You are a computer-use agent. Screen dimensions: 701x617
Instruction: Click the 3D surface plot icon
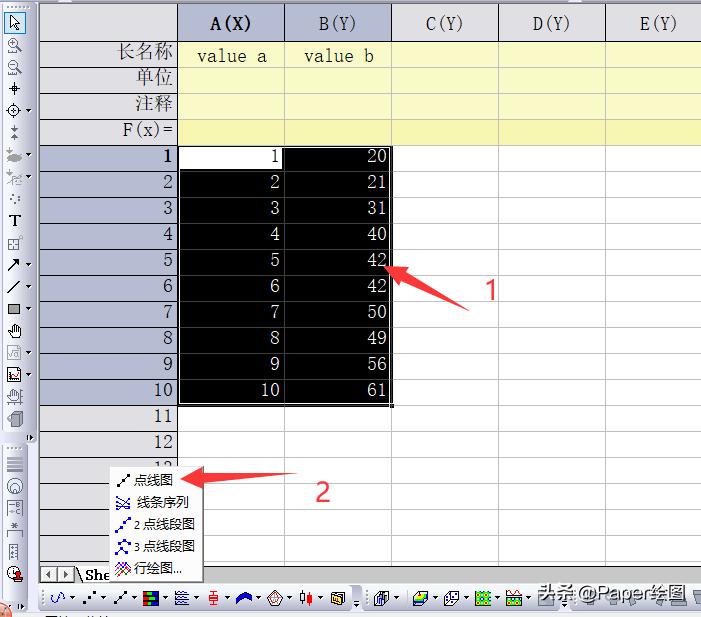coord(420,598)
